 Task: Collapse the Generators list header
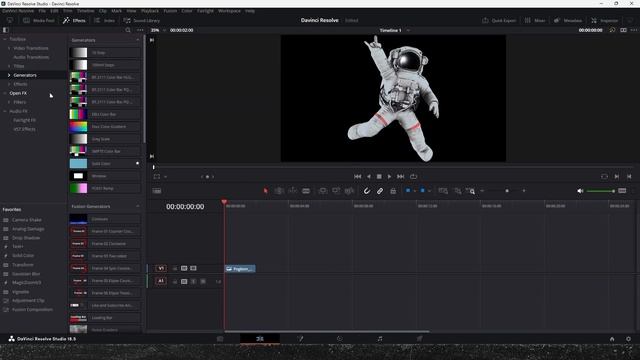point(138,40)
